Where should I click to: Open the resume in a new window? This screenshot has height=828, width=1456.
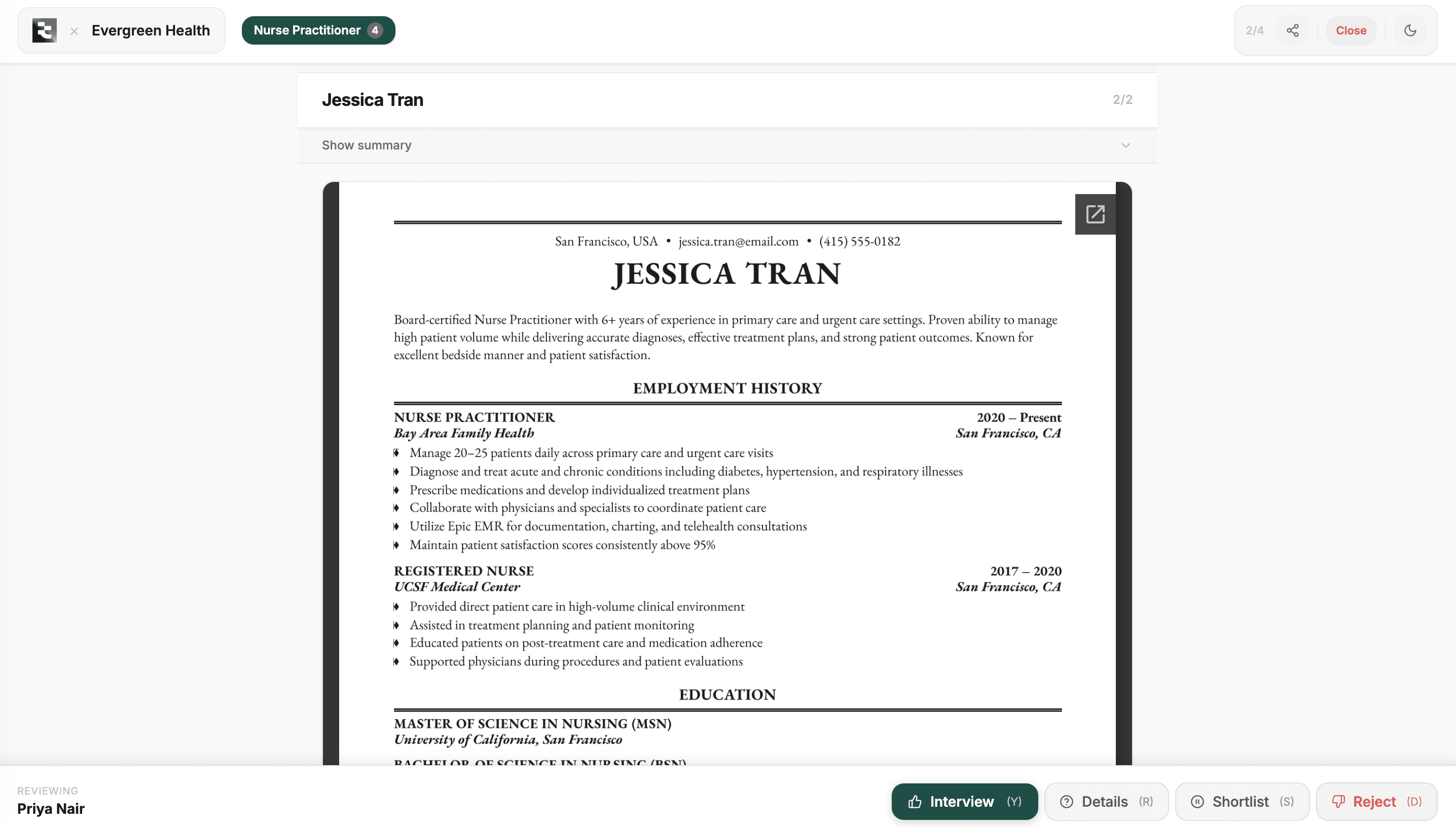pyautogui.click(x=1096, y=214)
